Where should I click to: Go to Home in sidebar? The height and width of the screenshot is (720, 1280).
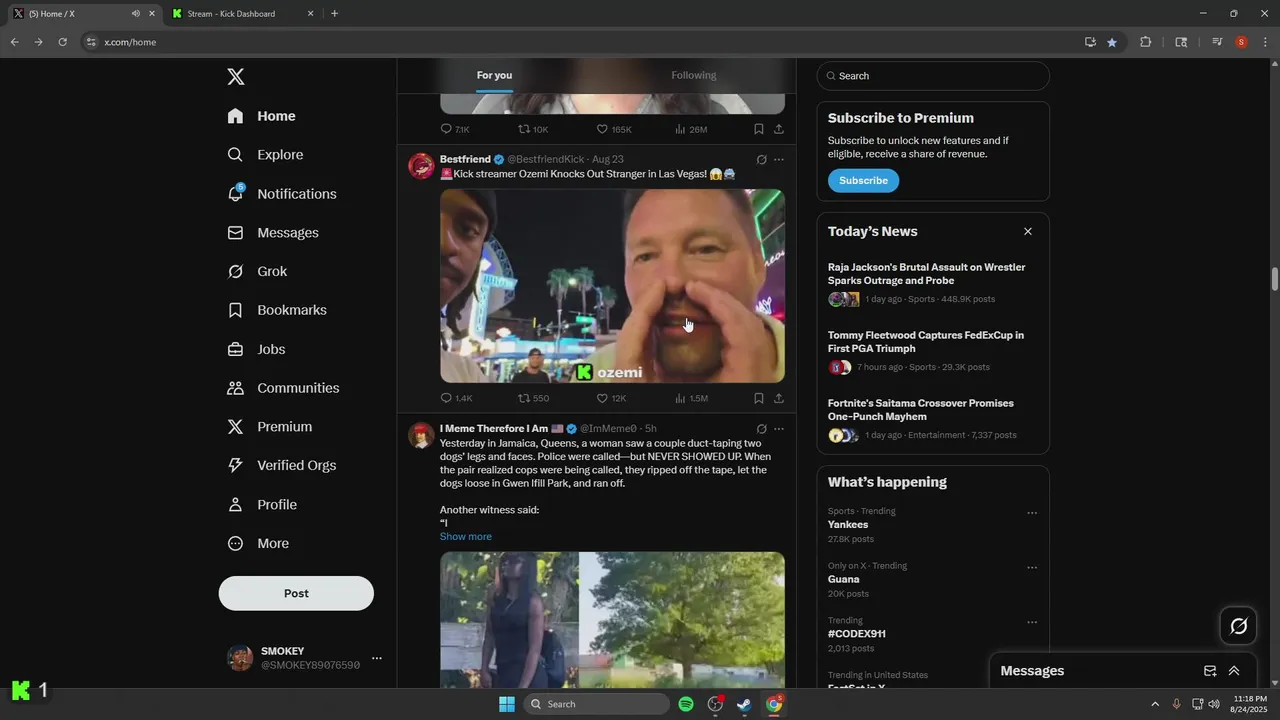pyautogui.click(x=262, y=116)
